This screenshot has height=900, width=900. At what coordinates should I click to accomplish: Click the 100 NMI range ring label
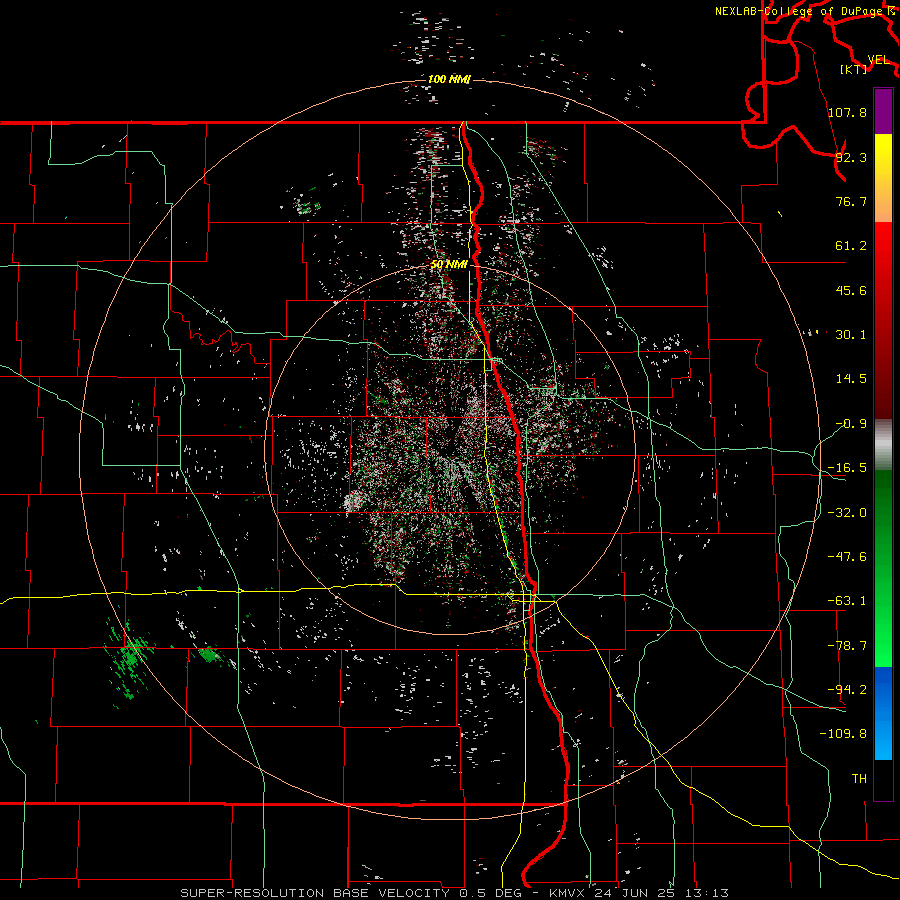pos(449,79)
